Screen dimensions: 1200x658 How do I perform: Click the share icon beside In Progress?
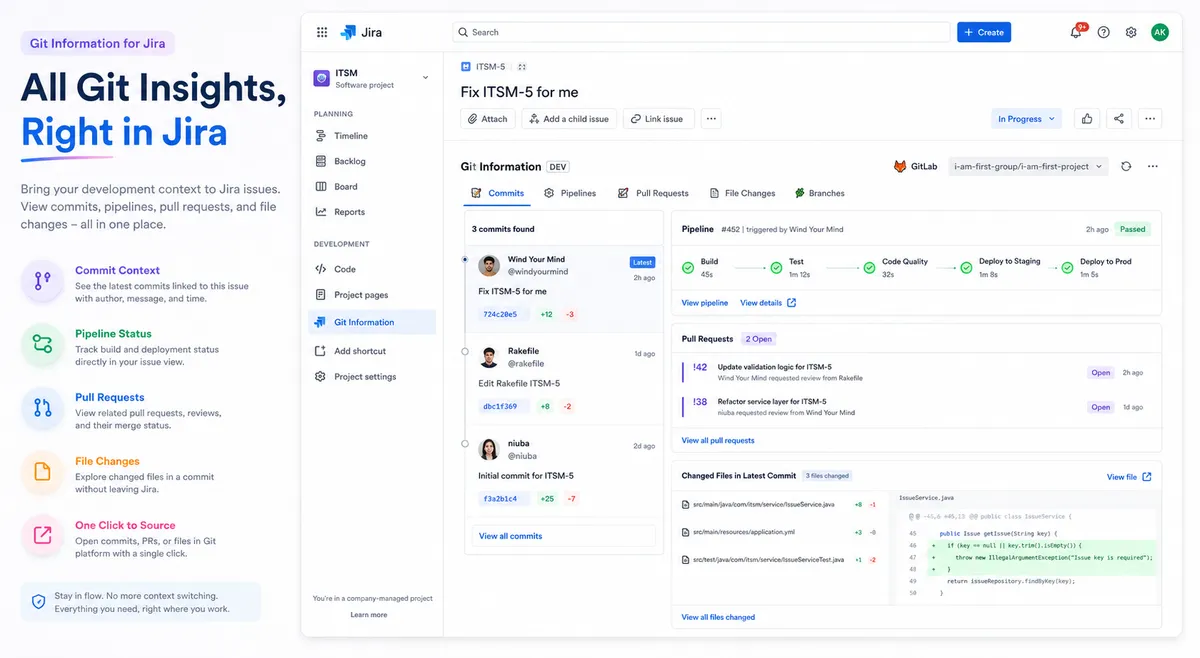(1118, 118)
